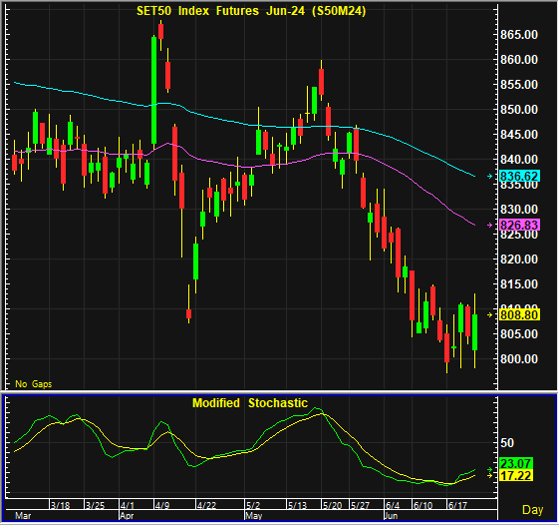Click the 50 level on stochastic axis
Image resolution: width=559 pixels, height=525 pixels.
(507, 443)
